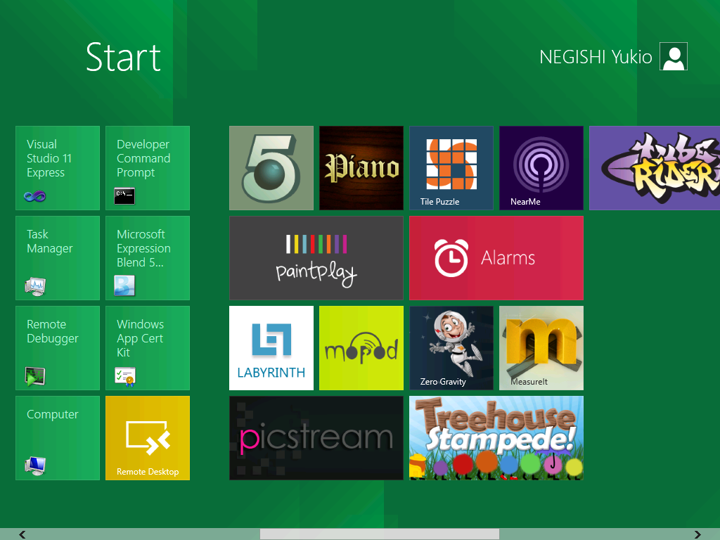Click the user avatar picture
The image size is (720, 540).
(674, 56)
